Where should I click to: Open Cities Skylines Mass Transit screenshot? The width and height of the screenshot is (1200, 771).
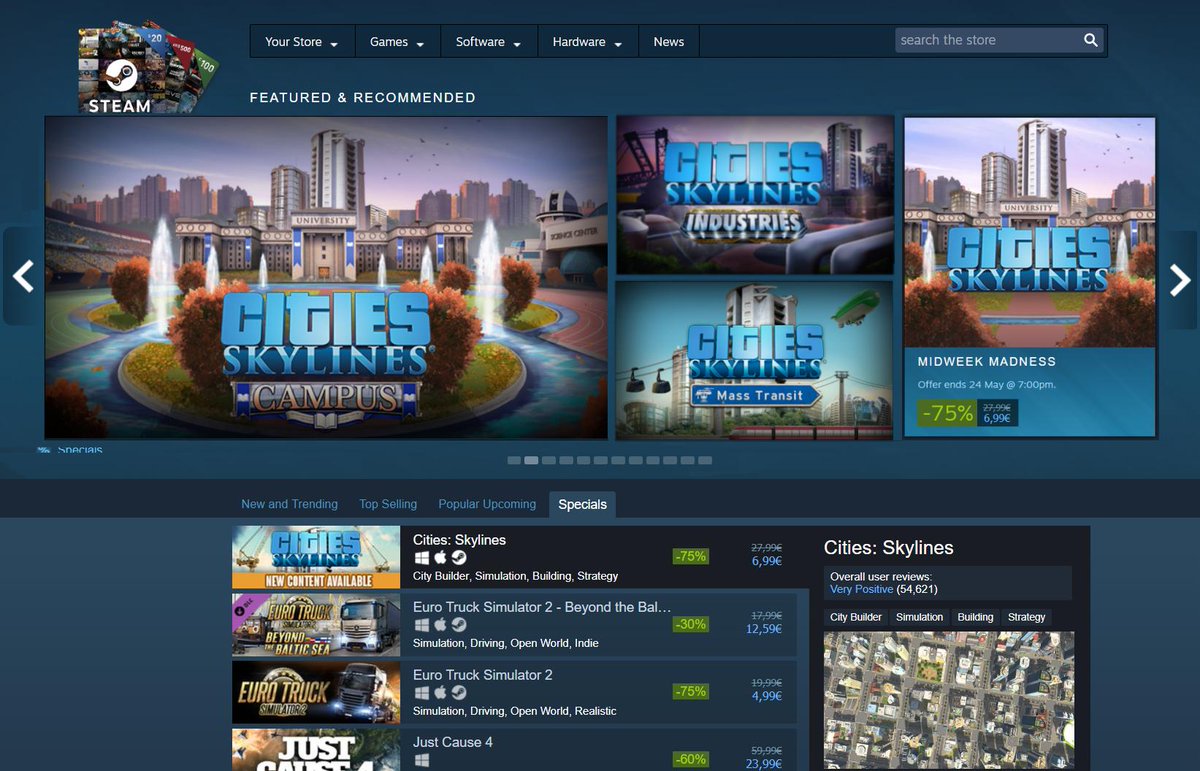tap(755, 360)
